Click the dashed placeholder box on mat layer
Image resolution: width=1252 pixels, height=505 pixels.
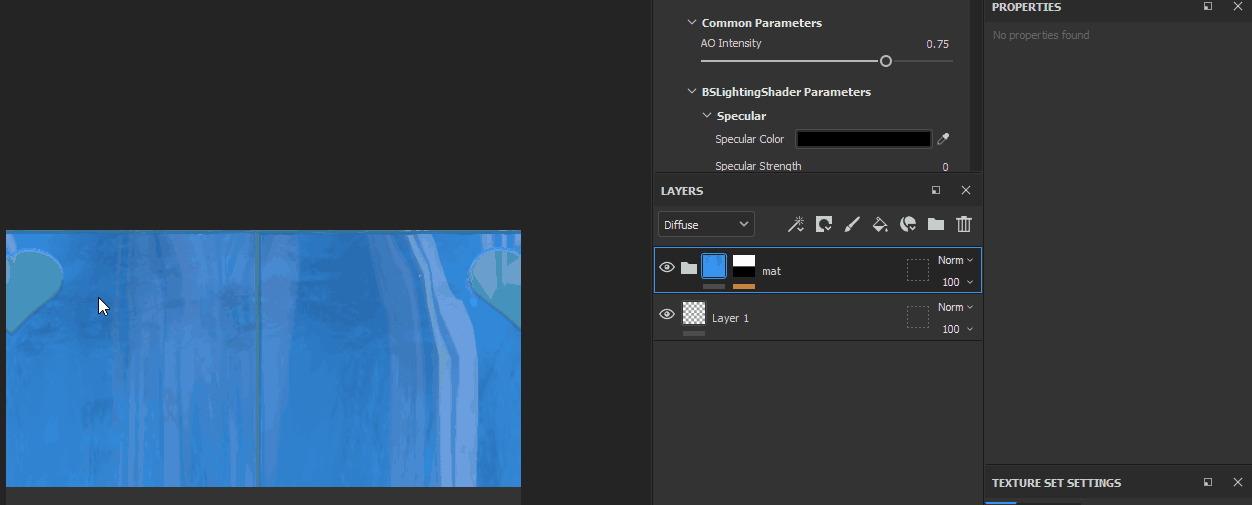click(x=918, y=270)
